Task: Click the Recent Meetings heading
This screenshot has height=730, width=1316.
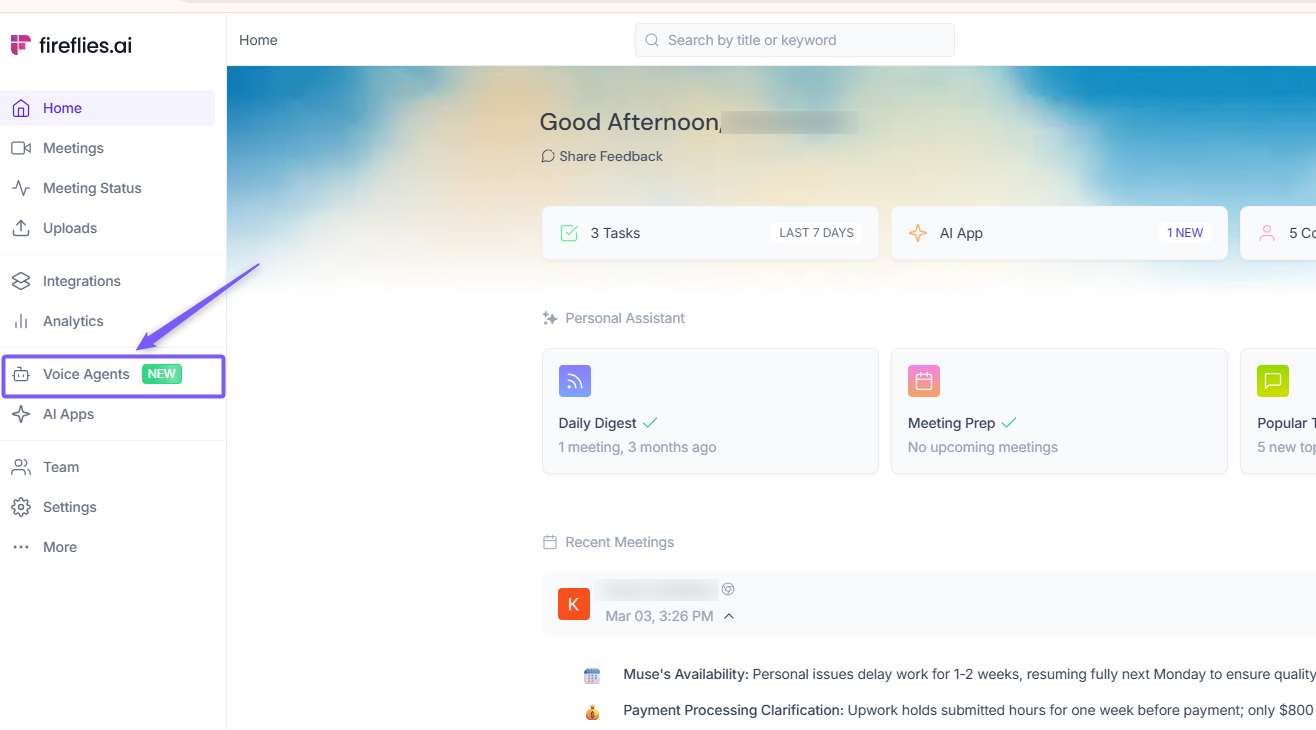Action: 620,542
